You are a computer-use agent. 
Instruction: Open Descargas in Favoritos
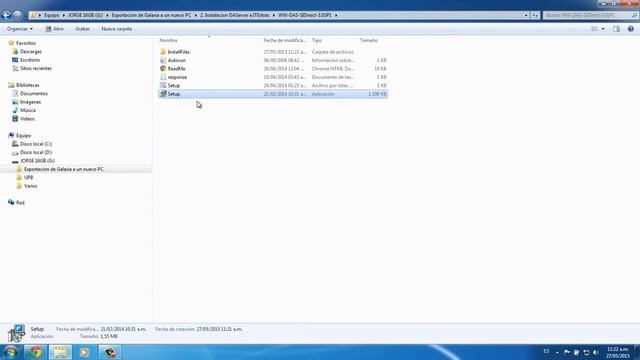pyautogui.click(x=31, y=51)
